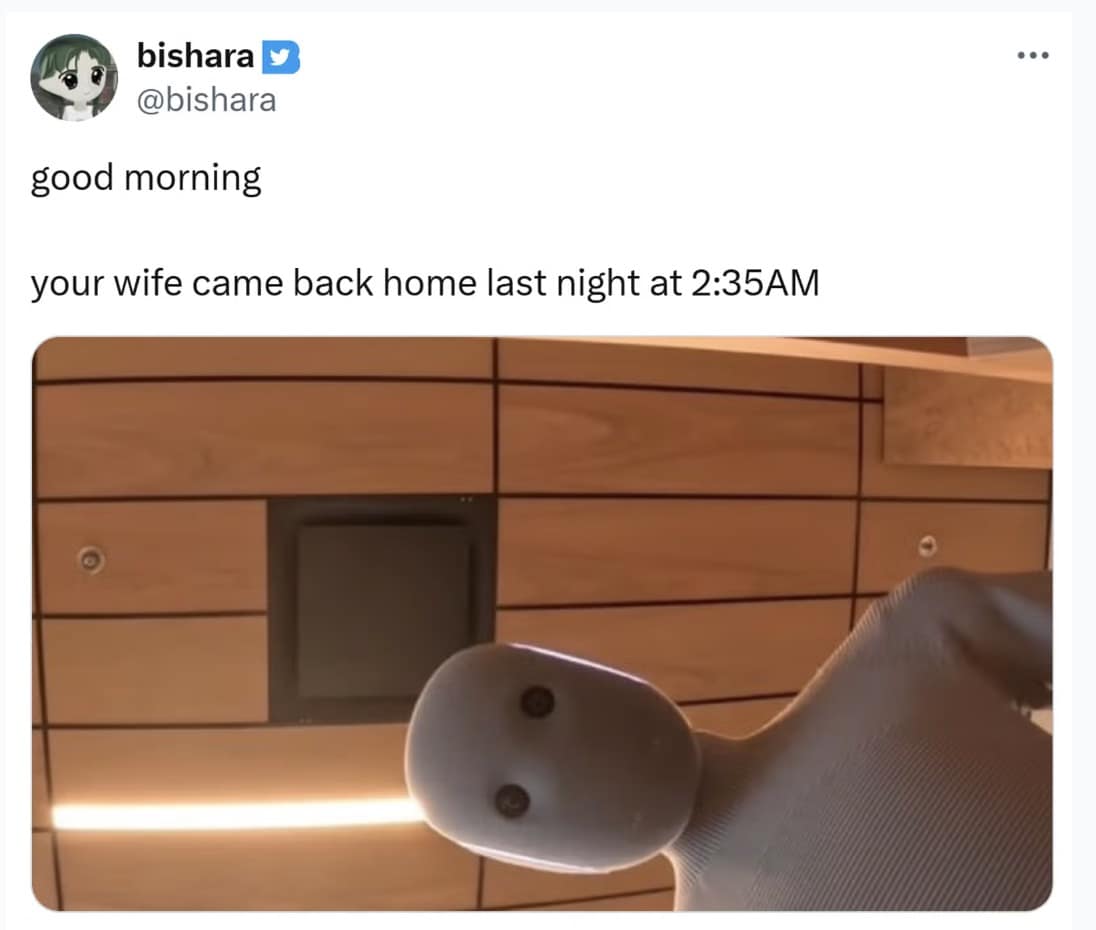Click the blue verified Twitter badge
Image resolution: width=1096 pixels, height=930 pixels.
281,57
